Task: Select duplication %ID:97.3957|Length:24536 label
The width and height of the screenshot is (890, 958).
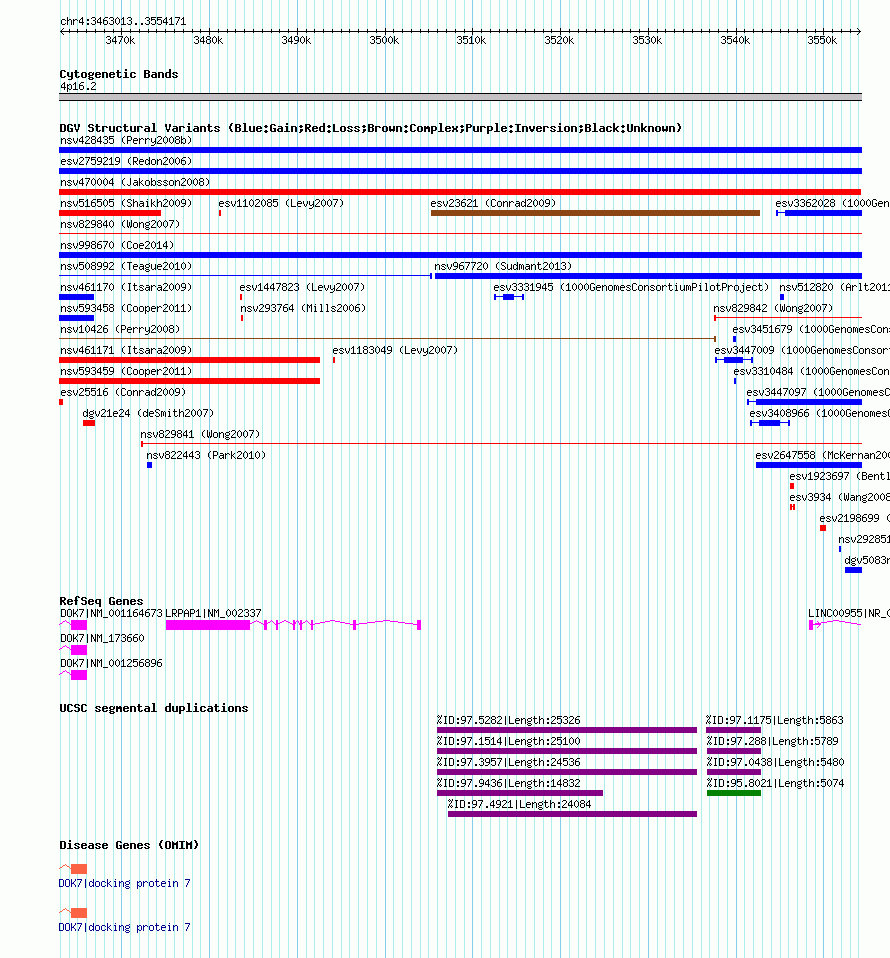Action: click(508, 762)
